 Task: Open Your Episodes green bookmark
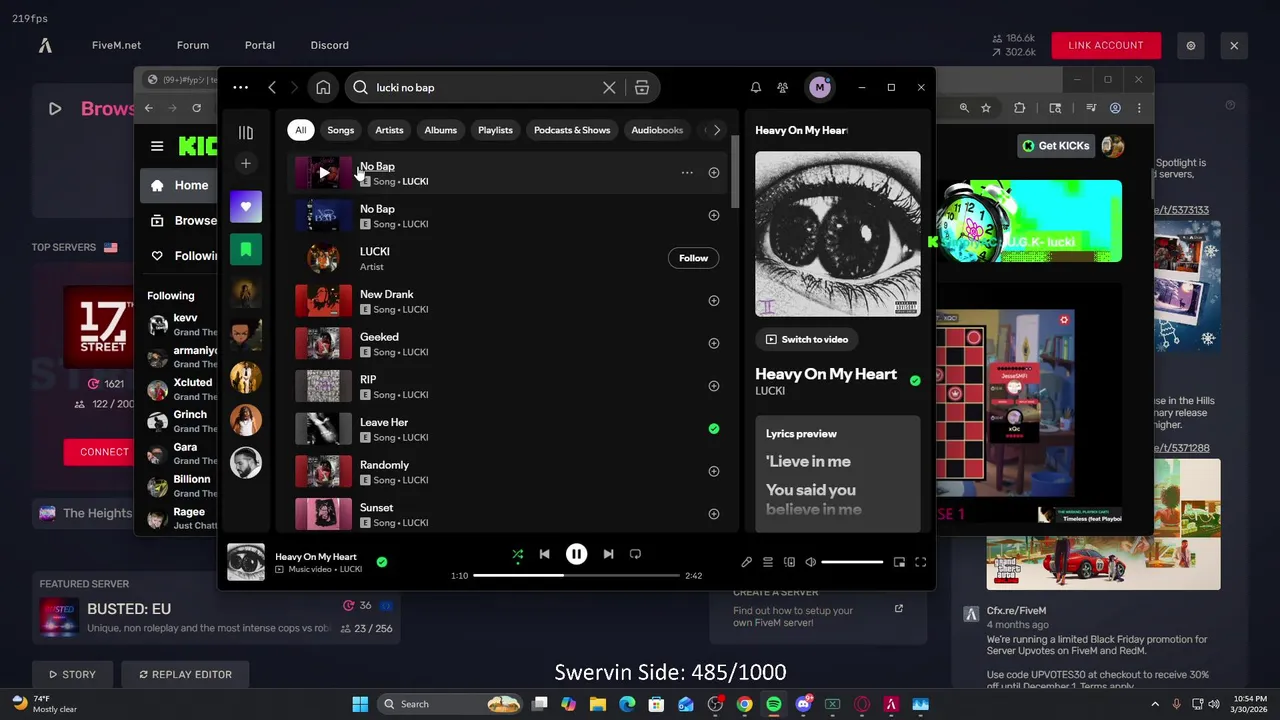click(x=246, y=249)
